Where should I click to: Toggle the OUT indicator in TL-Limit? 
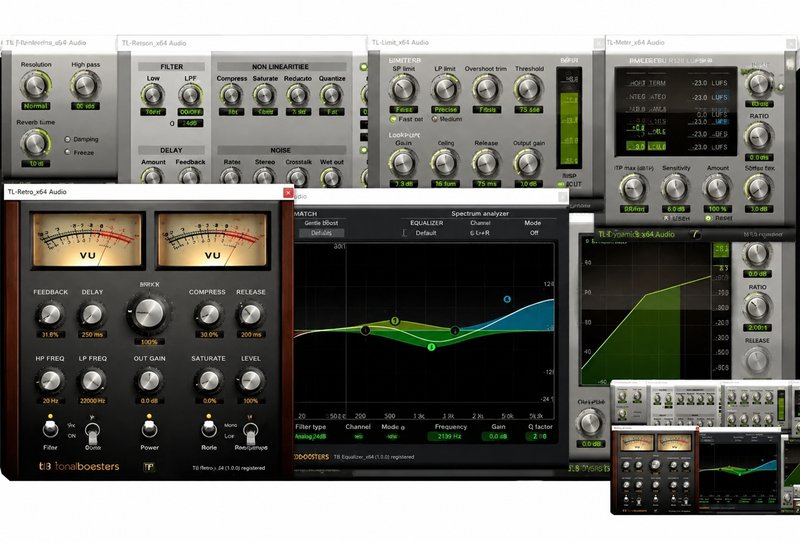(562, 184)
